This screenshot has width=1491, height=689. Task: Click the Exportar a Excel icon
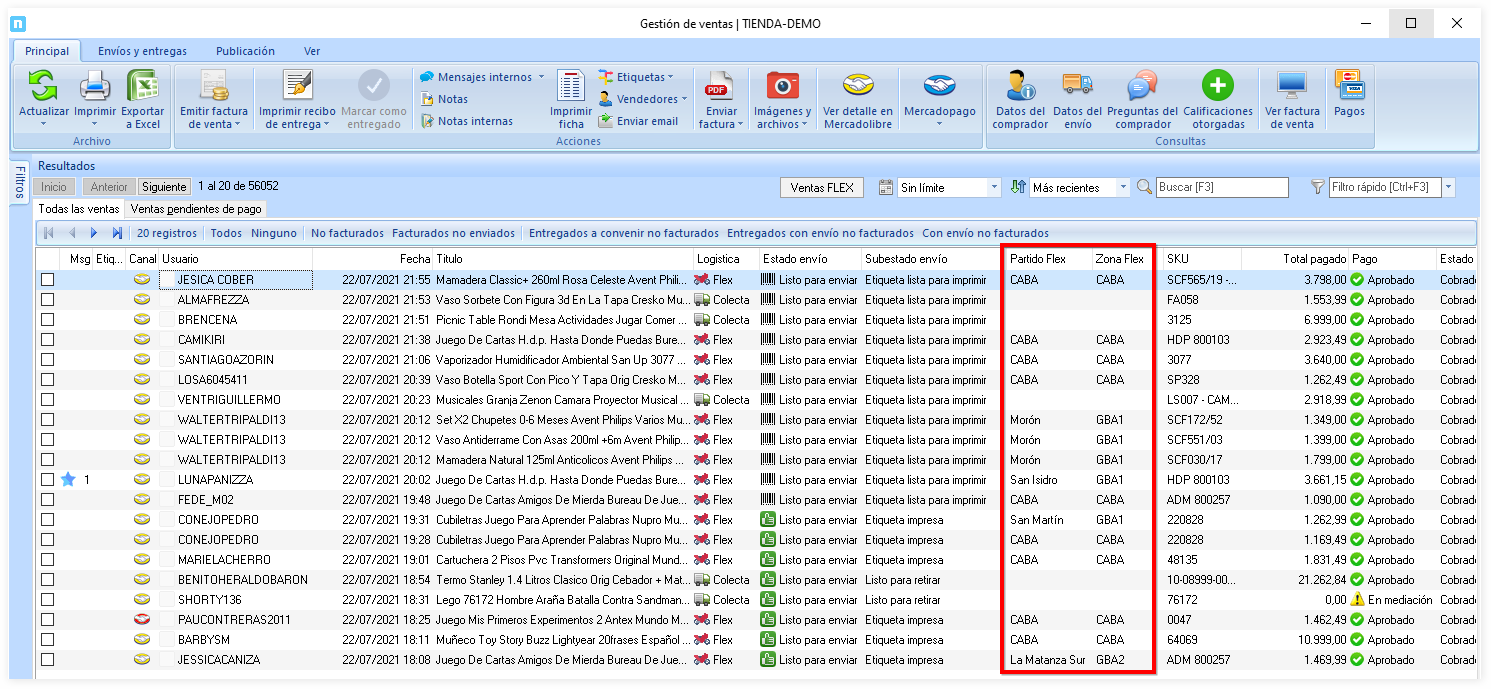[x=143, y=87]
